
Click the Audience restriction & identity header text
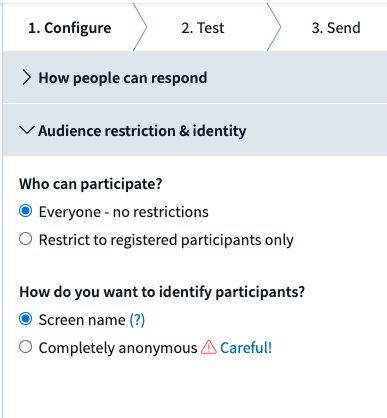coord(142,131)
